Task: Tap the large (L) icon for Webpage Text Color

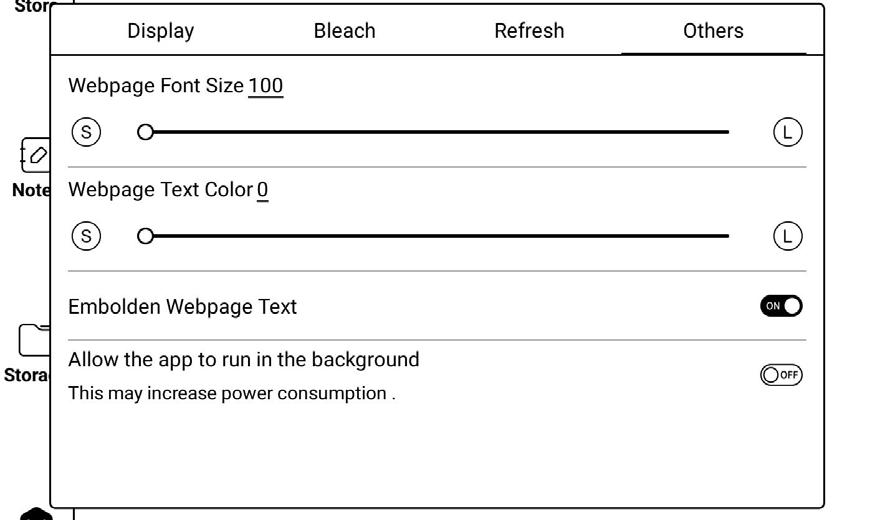Action: (x=788, y=236)
